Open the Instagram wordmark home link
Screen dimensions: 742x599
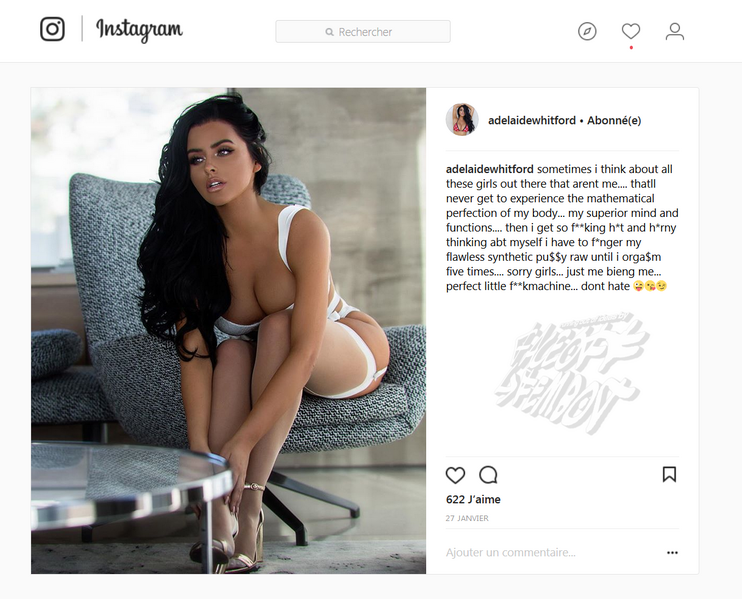(139, 30)
